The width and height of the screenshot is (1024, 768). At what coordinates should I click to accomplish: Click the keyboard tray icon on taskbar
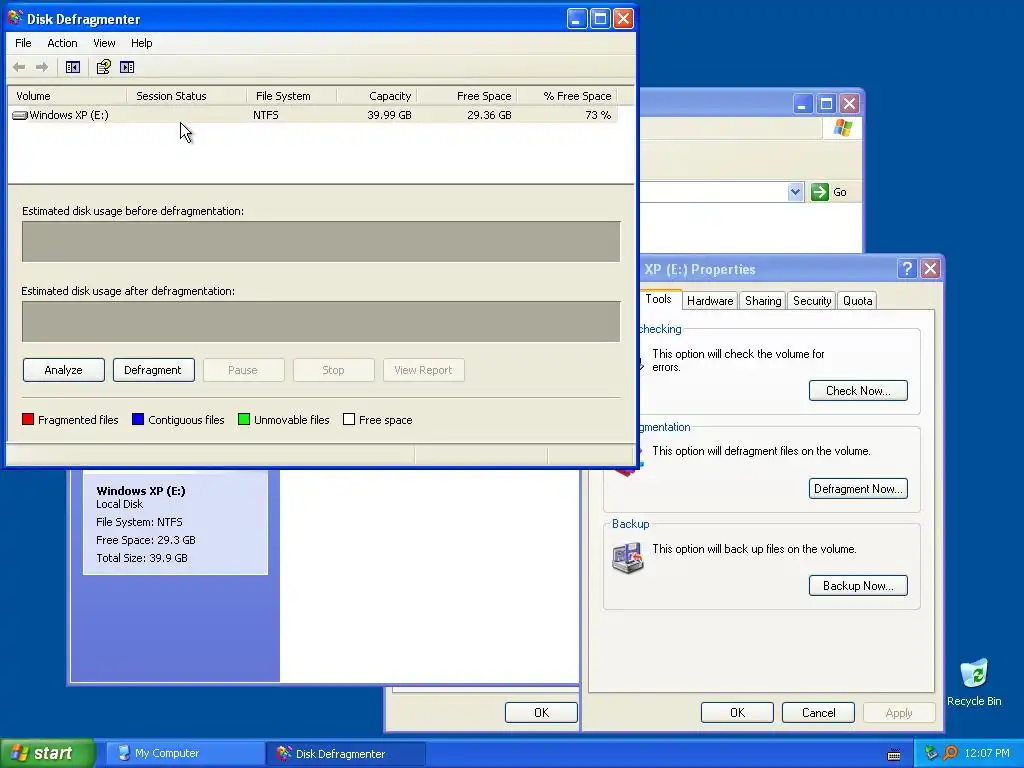(894, 754)
